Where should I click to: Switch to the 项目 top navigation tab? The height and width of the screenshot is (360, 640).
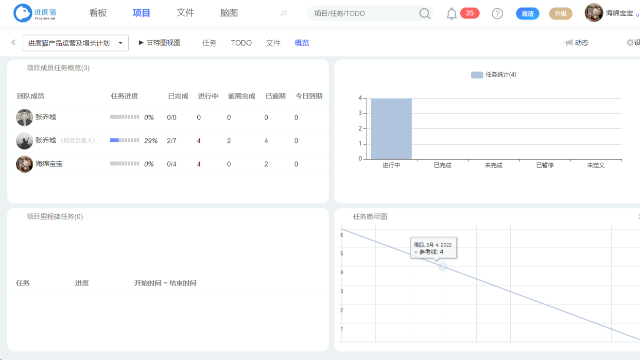(x=141, y=13)
